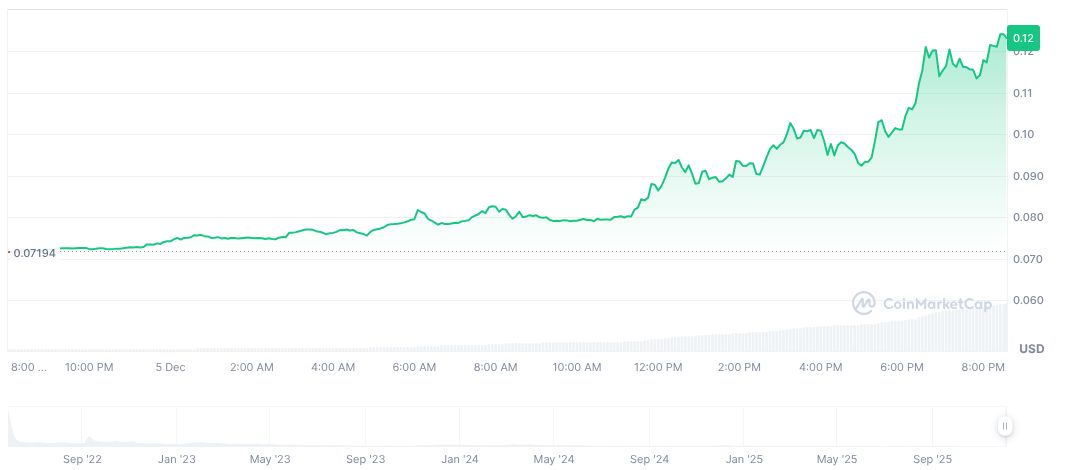The height and width of the screenshot is (470, 1072).
Task: Click the 5 Dec date axis label
Action: coord(170,367)
